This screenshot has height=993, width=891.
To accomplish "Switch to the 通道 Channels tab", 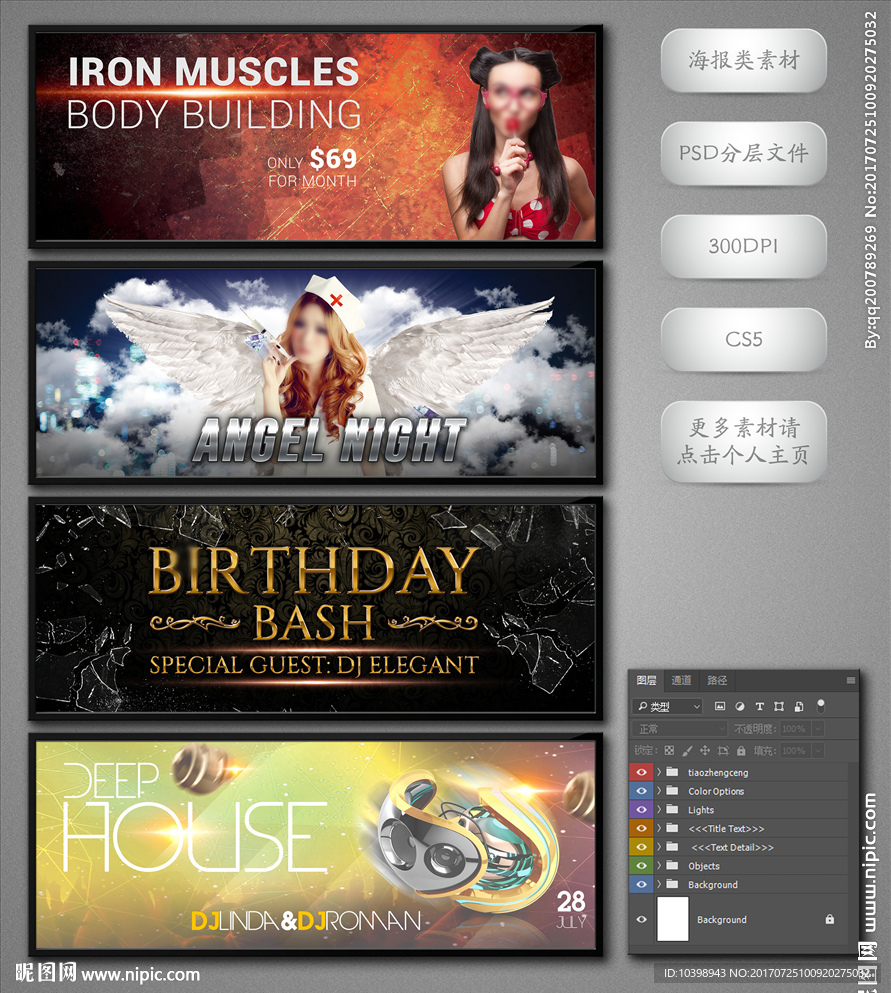I will coord(681,680).
